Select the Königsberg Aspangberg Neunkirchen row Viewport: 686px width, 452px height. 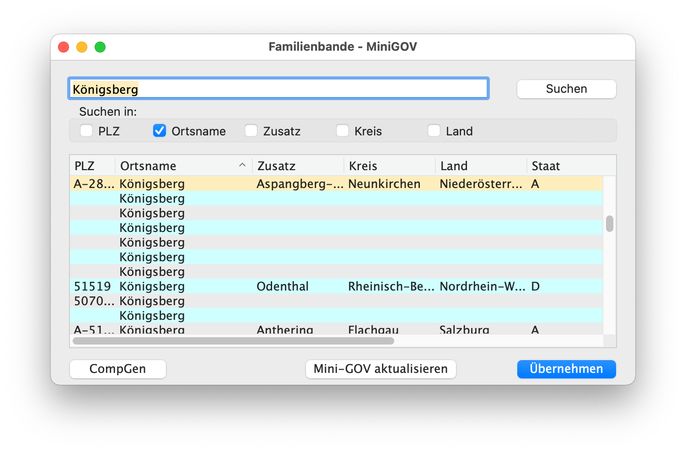[300, 184]
